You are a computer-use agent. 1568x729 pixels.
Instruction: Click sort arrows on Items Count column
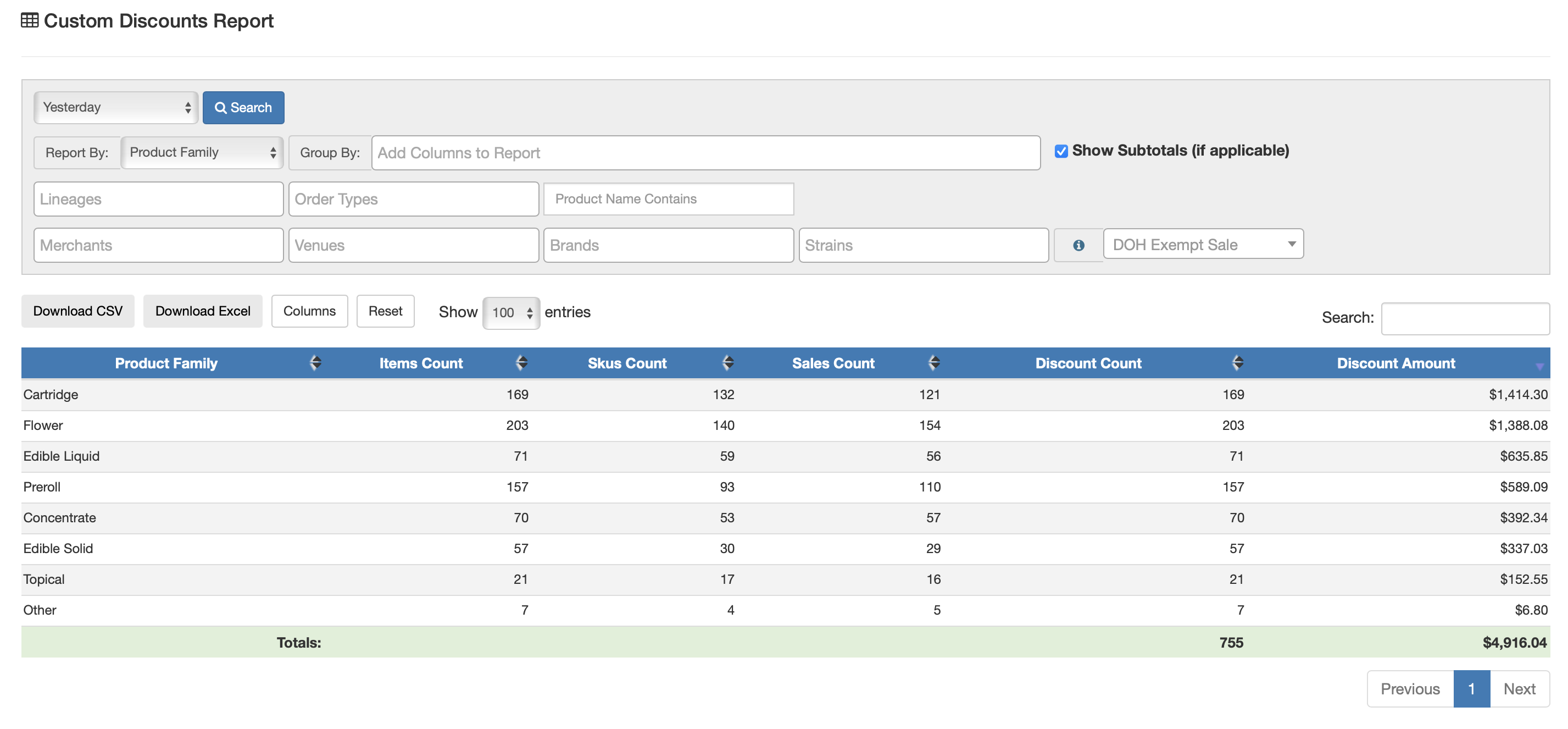point(521,363)
